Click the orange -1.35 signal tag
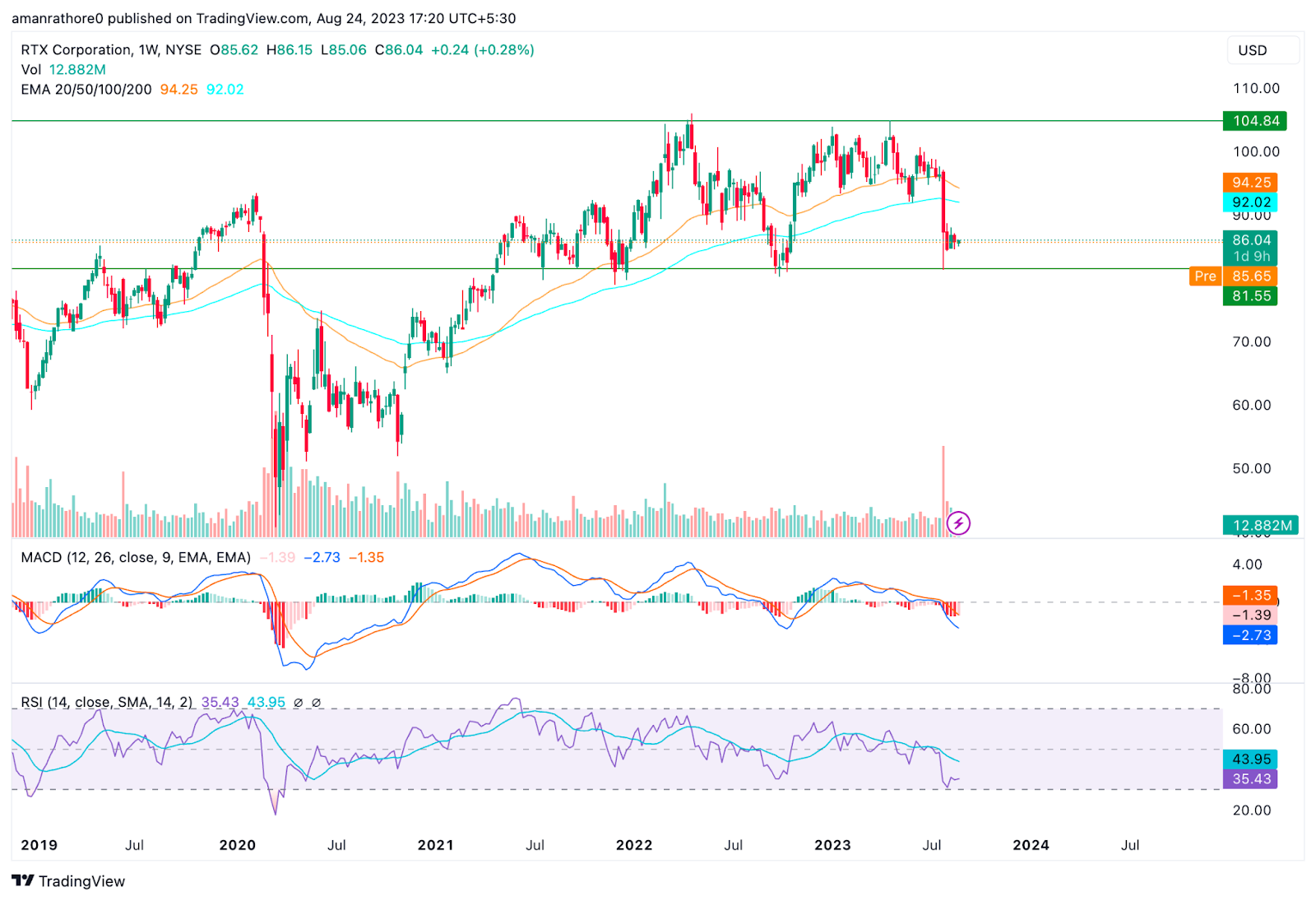 [x=1250, y=596]
